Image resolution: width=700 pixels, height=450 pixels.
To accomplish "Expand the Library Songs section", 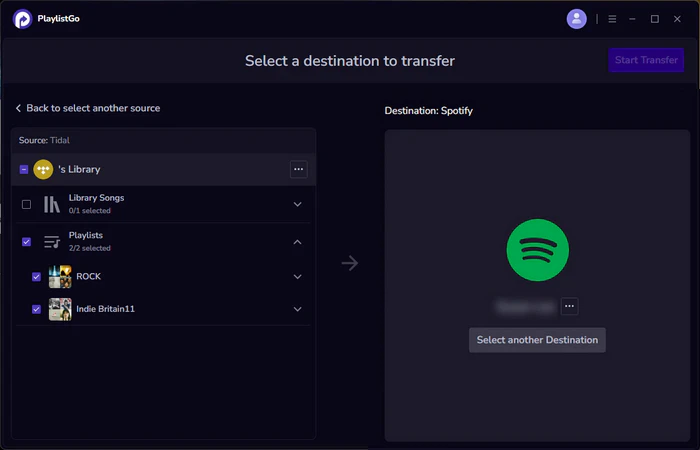I will click(x=297, y=204).
